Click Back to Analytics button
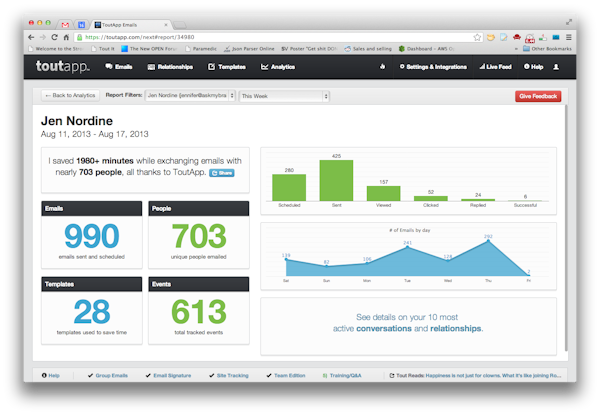 click(x=69, y=96)
